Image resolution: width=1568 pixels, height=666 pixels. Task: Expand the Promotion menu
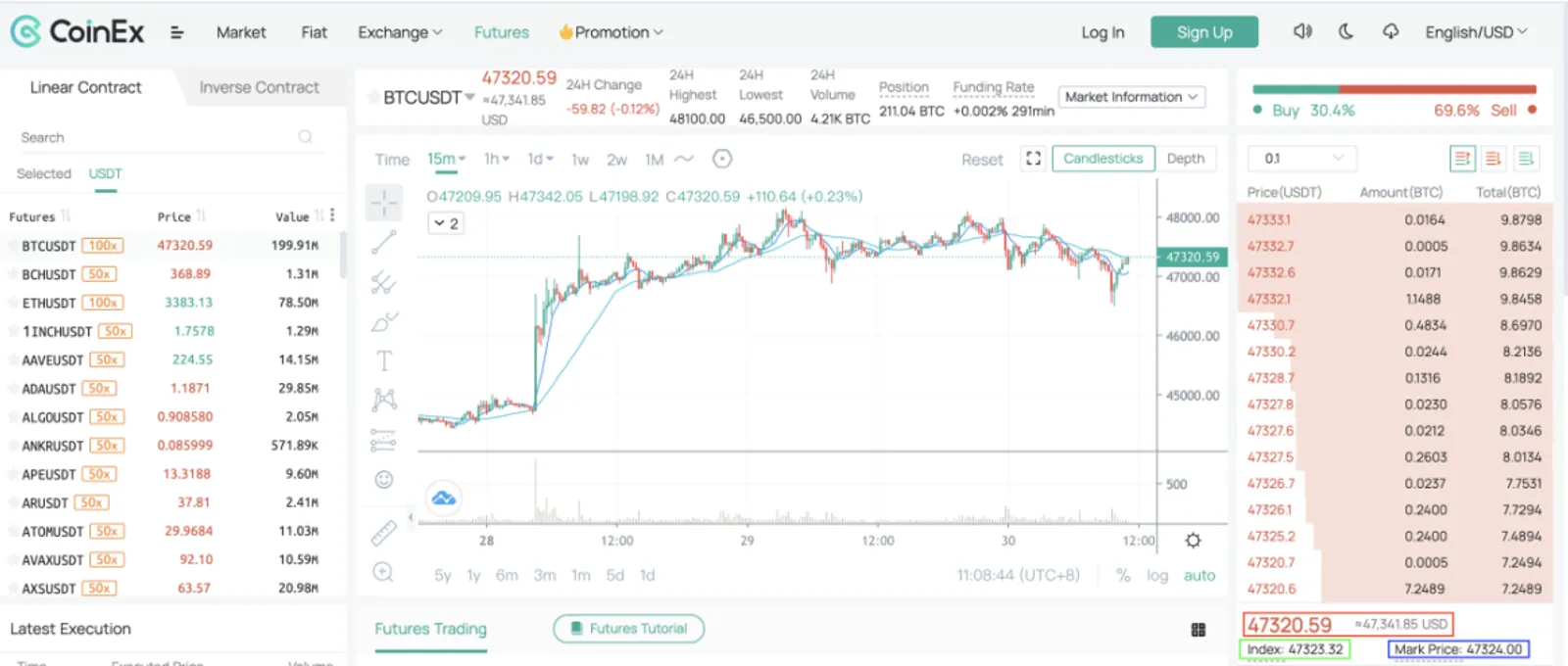click(x=611, y=32)
